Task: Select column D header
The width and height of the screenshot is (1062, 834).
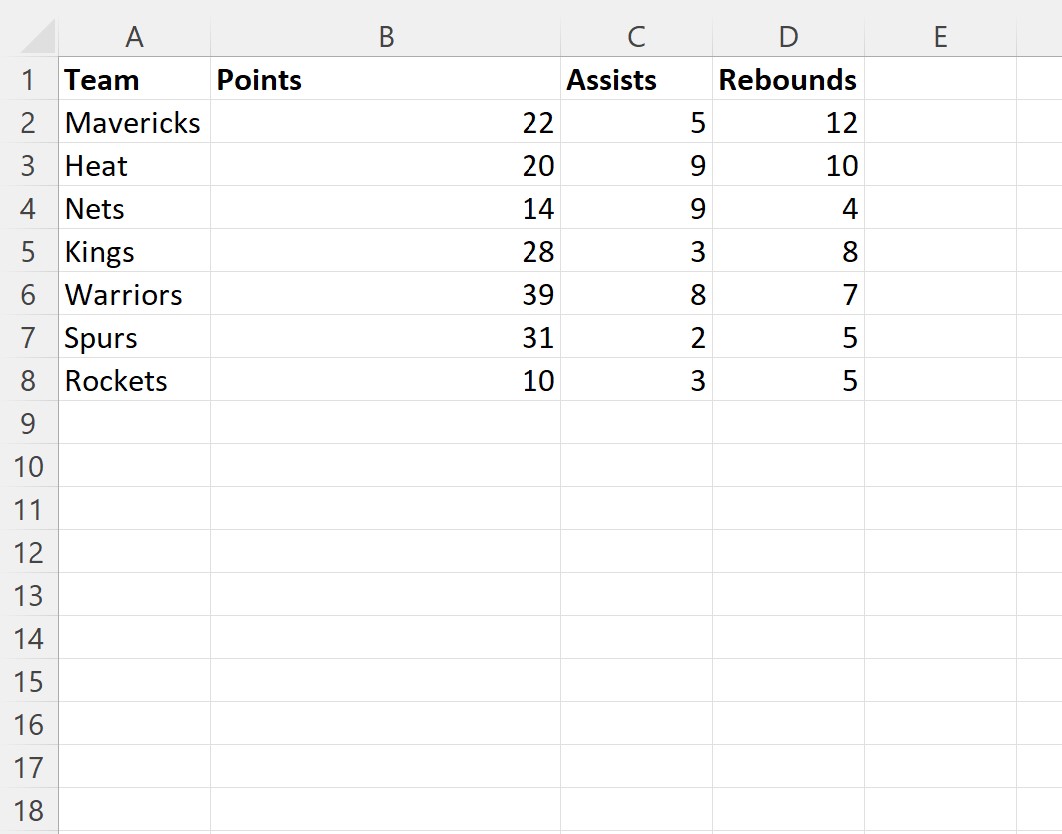Action: (x=788, y=37)
